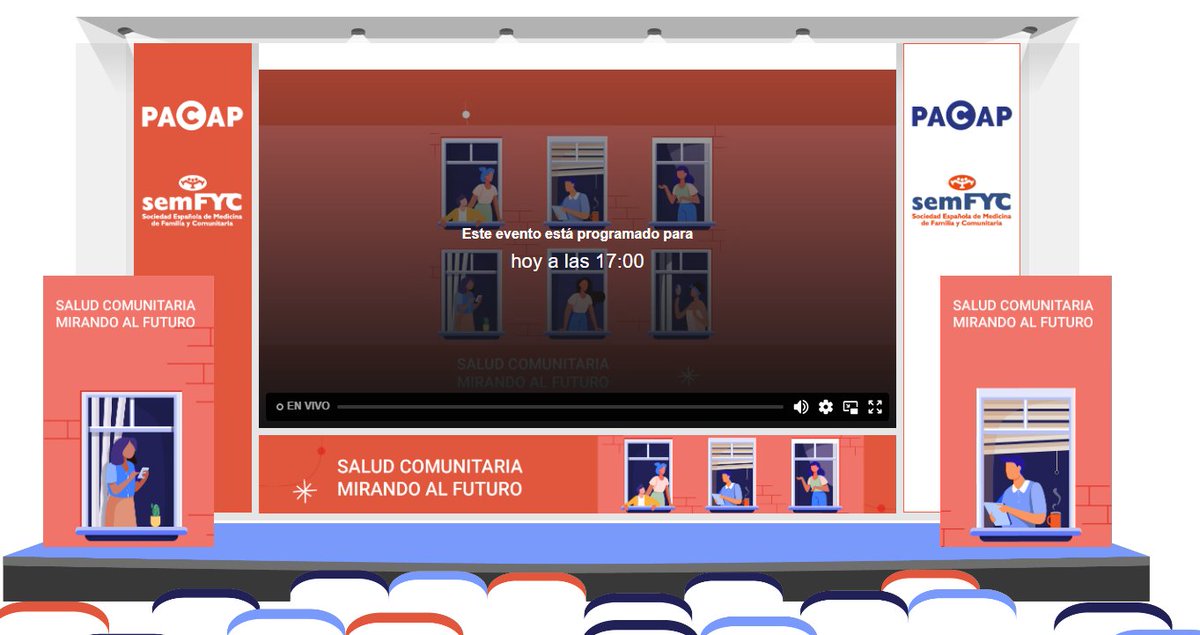
Task: Click the left podium 'SALUD COMUNITARIA' title
Action: 126,305
